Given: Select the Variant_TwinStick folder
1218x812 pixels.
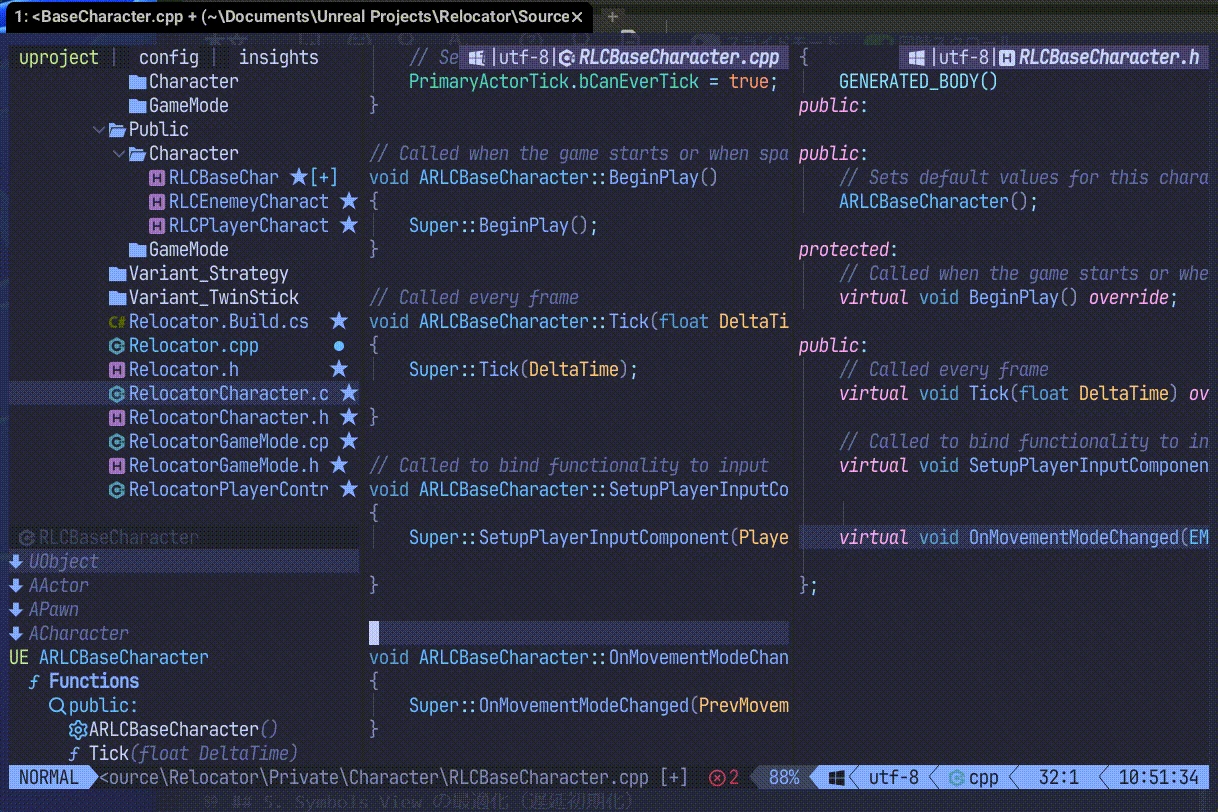Looking at the screenshot, I should click(203, 297).
